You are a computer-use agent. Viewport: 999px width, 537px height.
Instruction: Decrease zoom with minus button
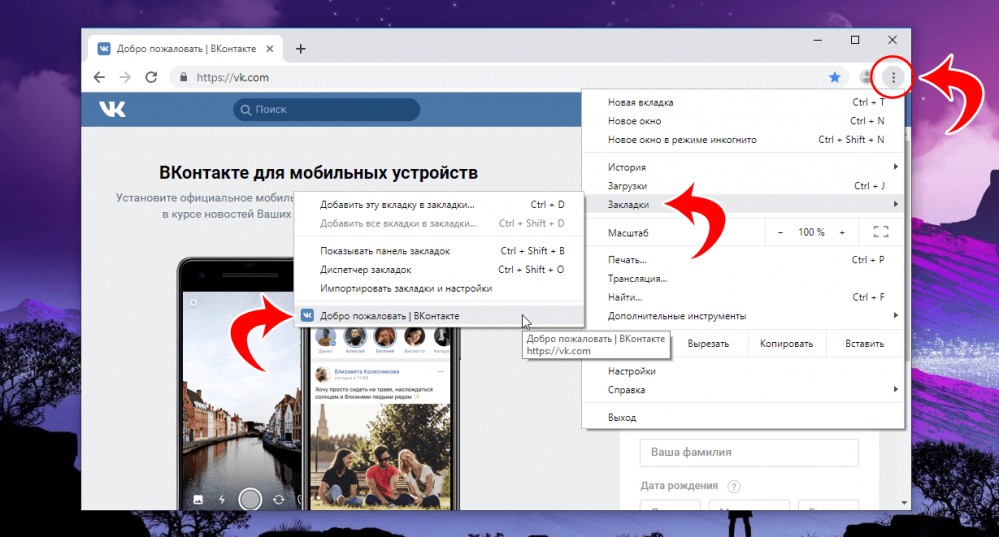pos(780,233)
